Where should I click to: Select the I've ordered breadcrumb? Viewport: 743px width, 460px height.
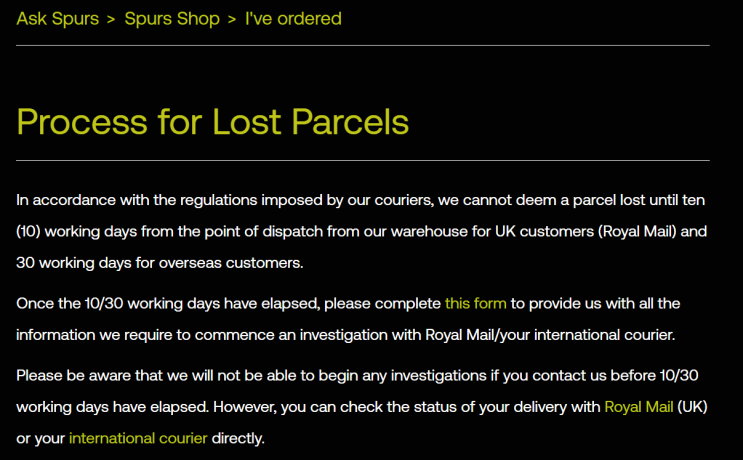(x=293, y=19)
